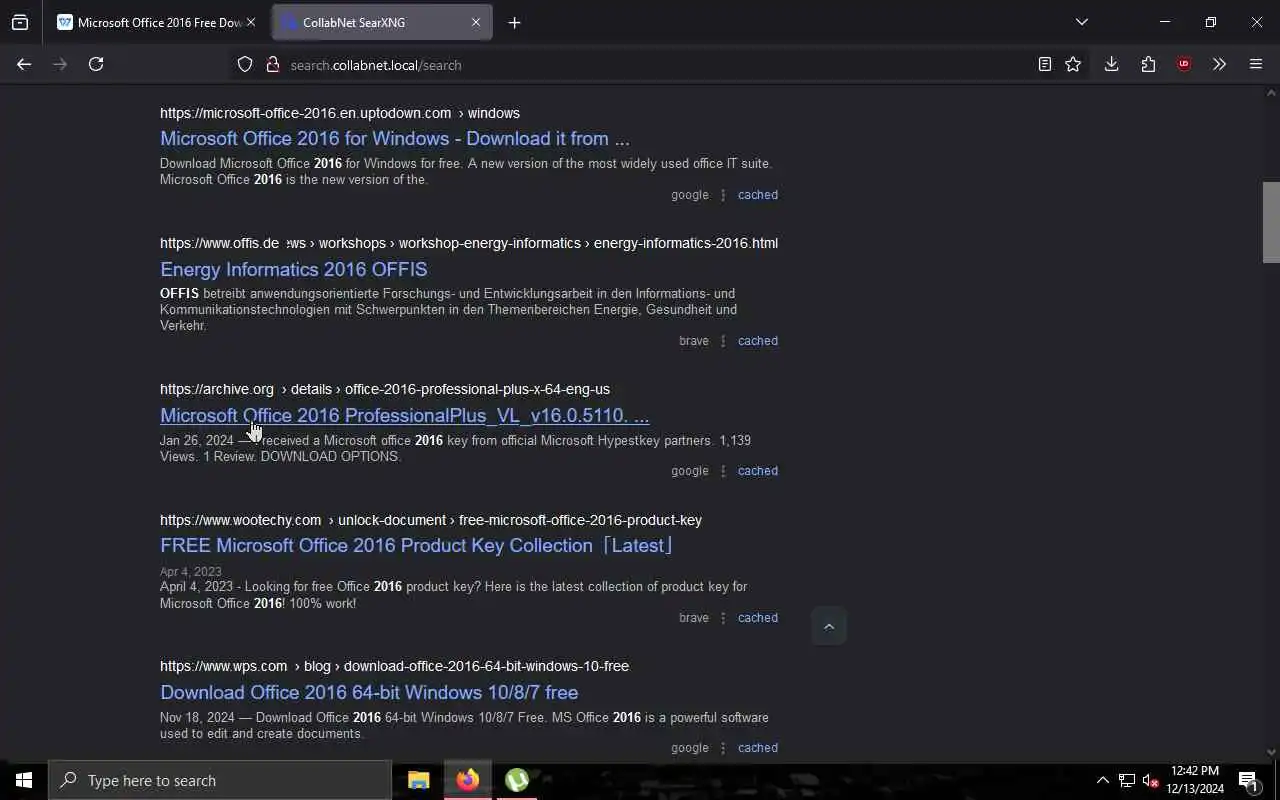Open the uBlock Origin extension
The height and width of the screenshot is (800, 1280).
coord(1184,64)
